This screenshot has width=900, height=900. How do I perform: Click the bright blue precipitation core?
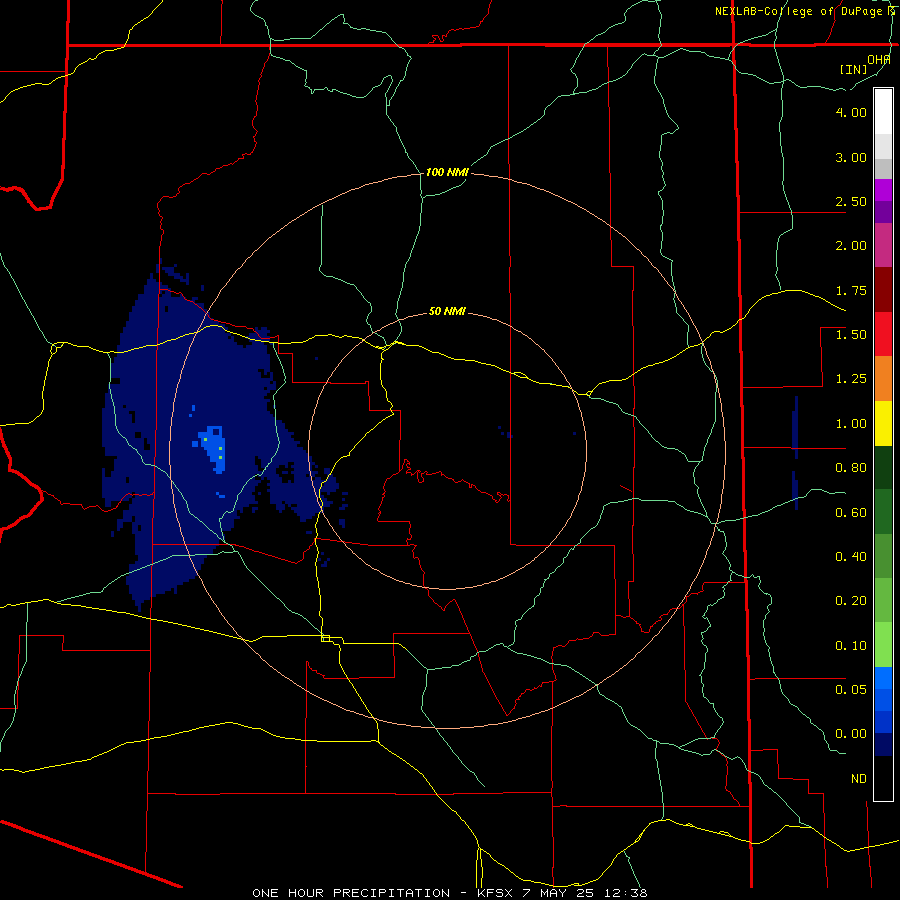(x=212, y=449)
